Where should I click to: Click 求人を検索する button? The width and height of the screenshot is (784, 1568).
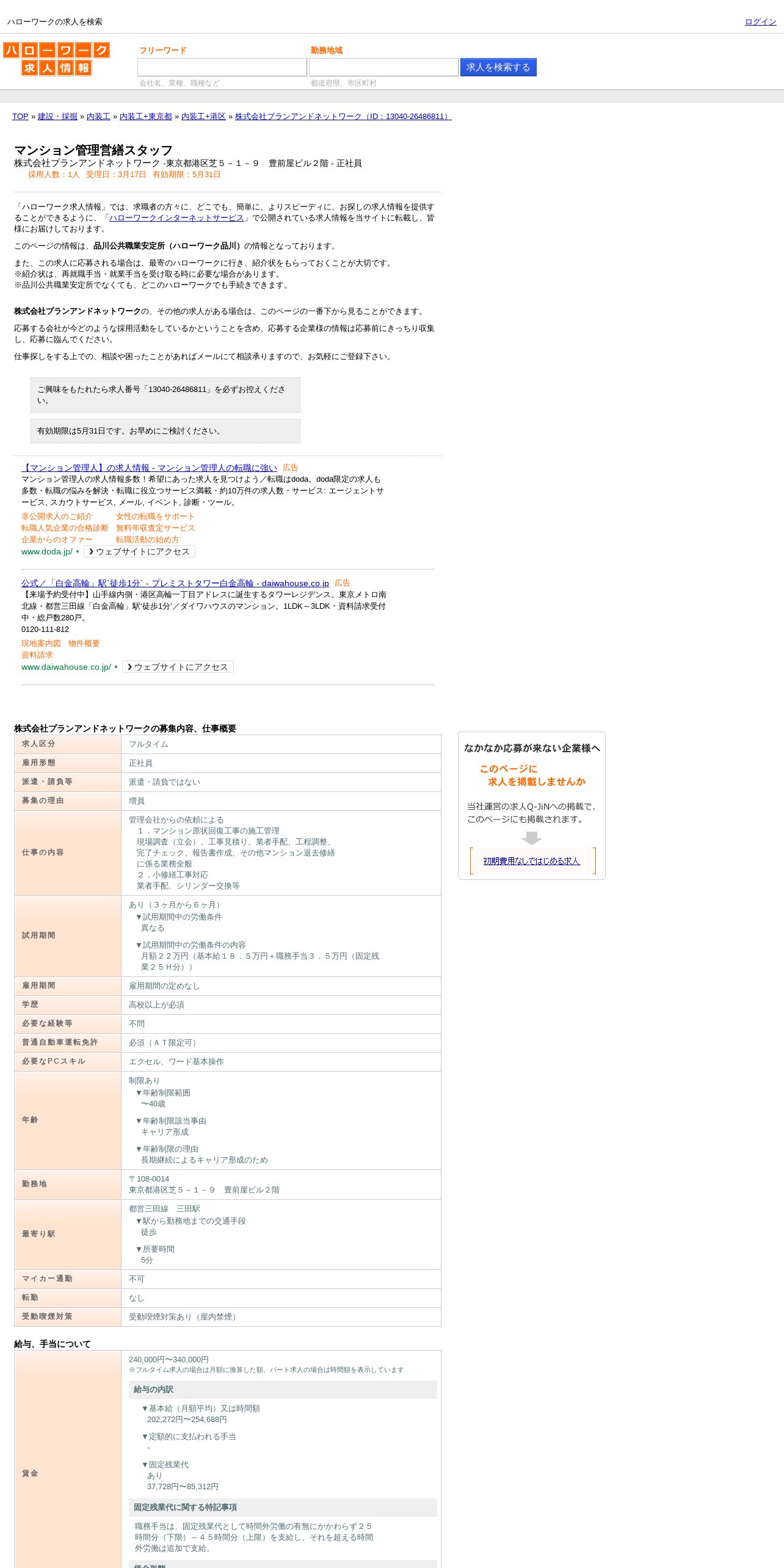[498, 67]
